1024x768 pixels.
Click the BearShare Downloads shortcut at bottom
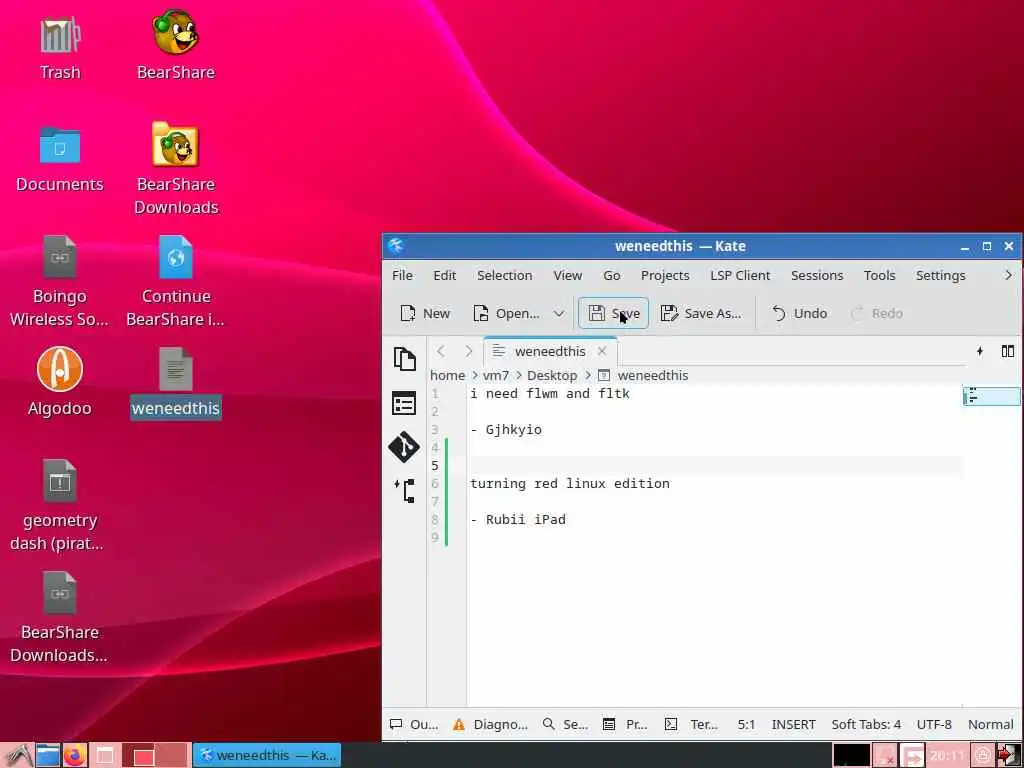click(x=59, y=618)
